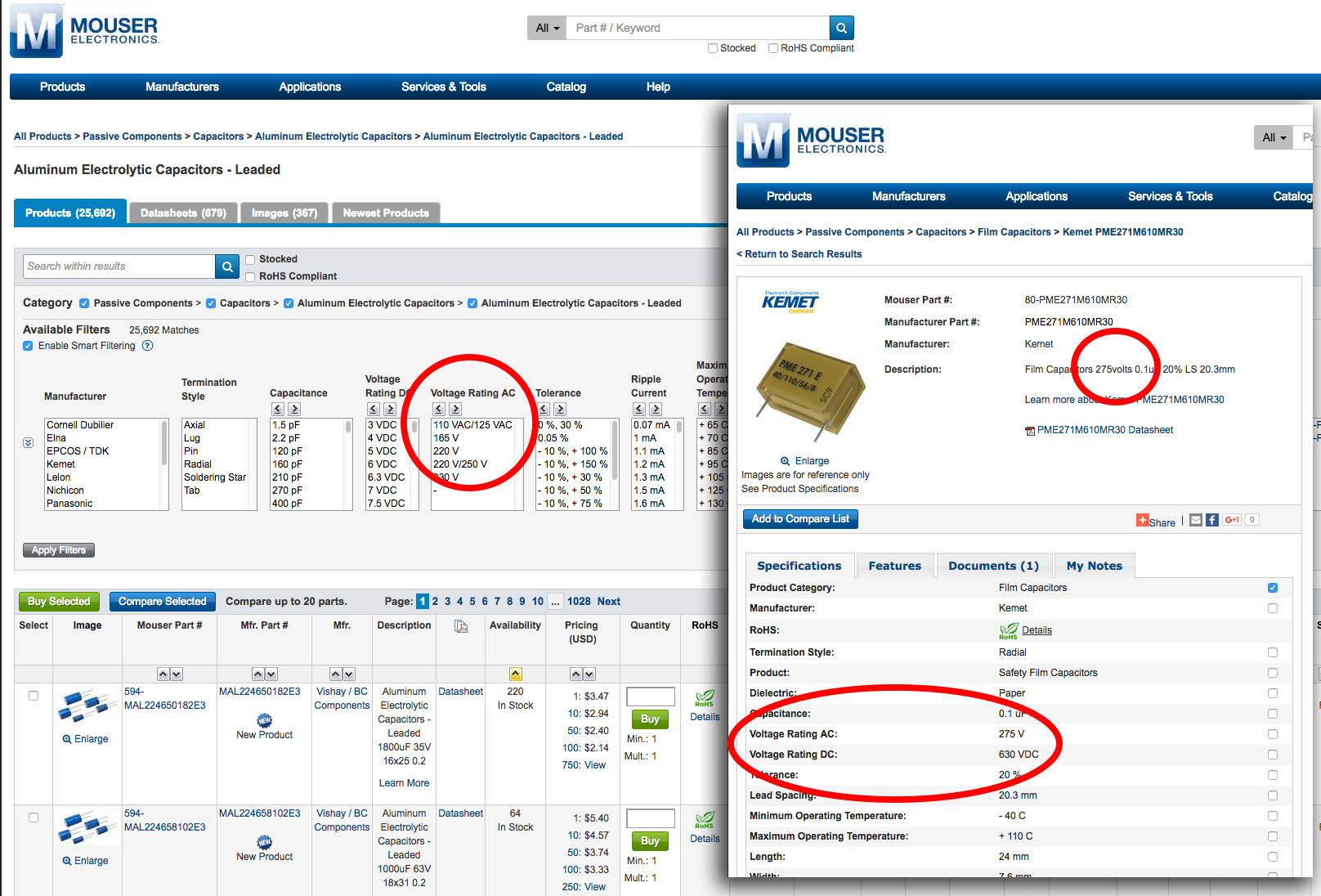
Task: Open the All category dropdown by keyword search
Action: tap(547, 28)
